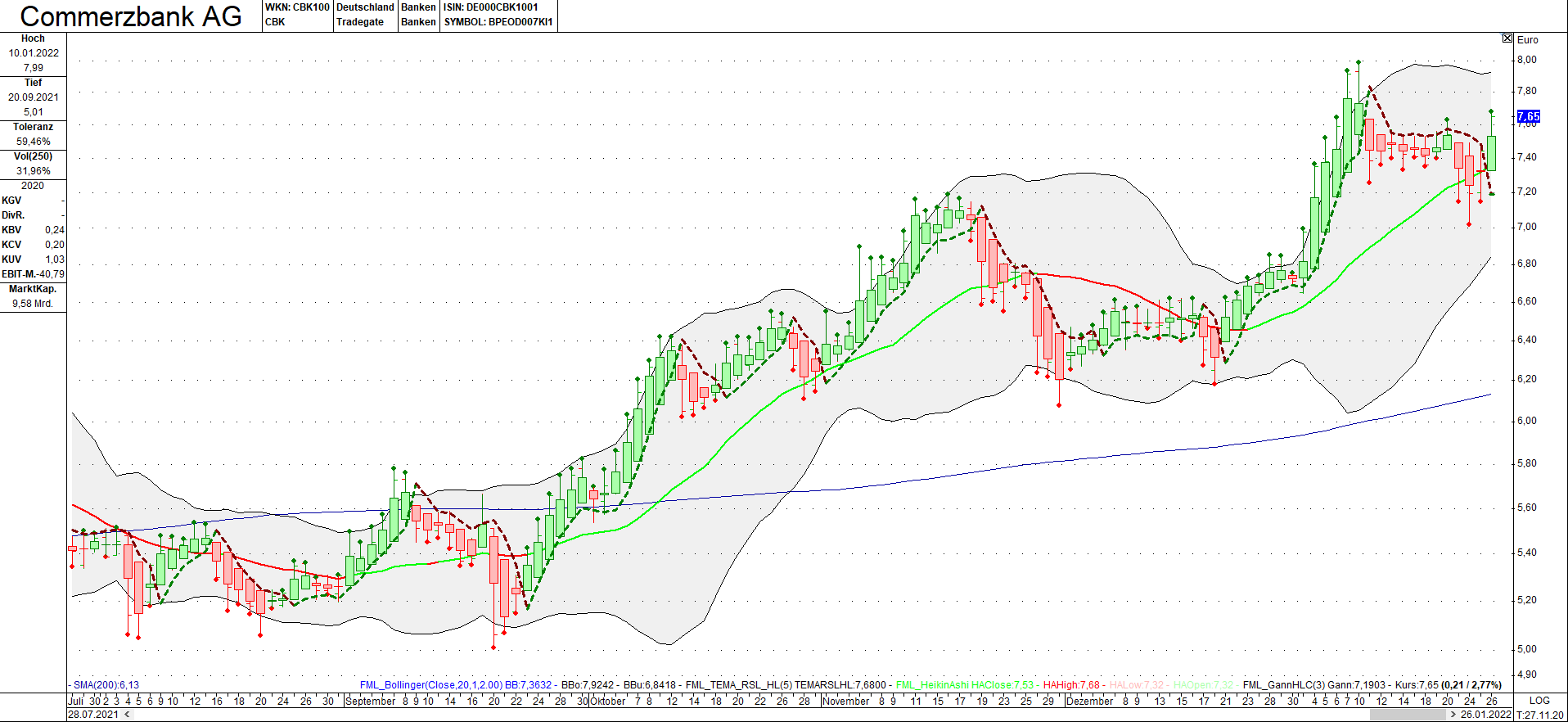Viewport: 1568px width, 722px height.
Task: Click the grey thumb of the horizontal timeline scrollbar
Action: pyautogui.click(x=1408, y=715)
